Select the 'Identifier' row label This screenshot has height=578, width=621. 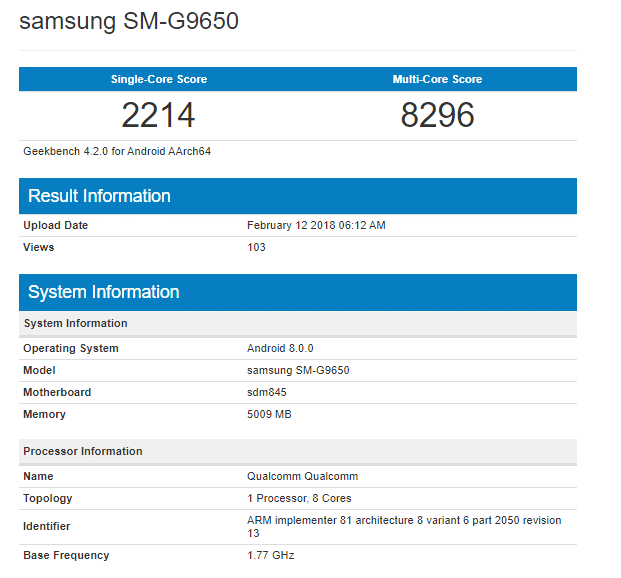click(x=46, y=526)
